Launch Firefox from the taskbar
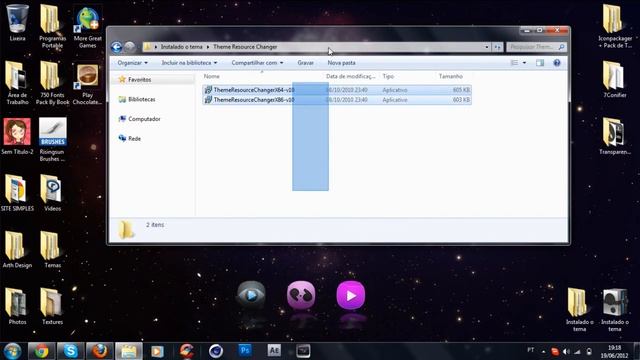This screenshot has width=640, height=360. pyautogui.click(x=100, y=351)
